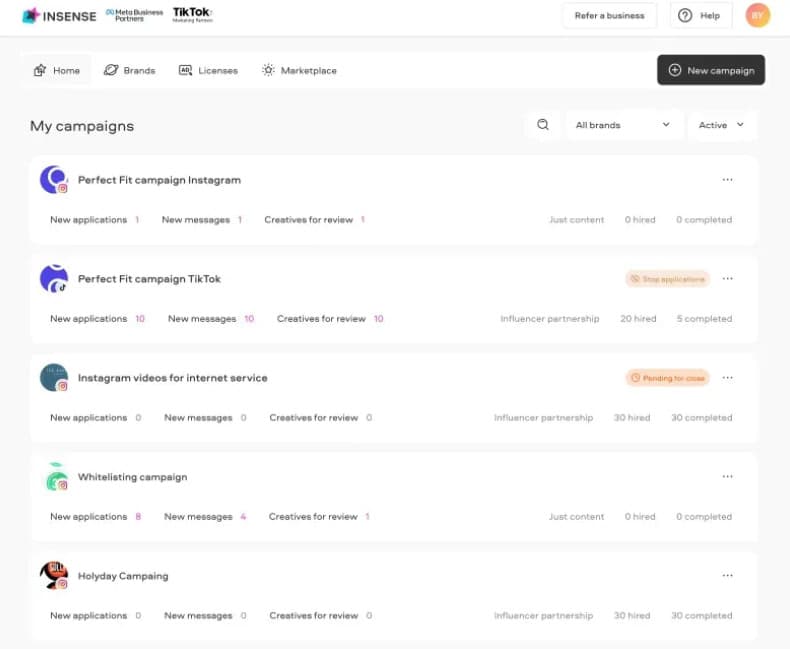Screen dimensions: 790x649
Task: Open the user profile avatar
Action: tap(758, 16)
